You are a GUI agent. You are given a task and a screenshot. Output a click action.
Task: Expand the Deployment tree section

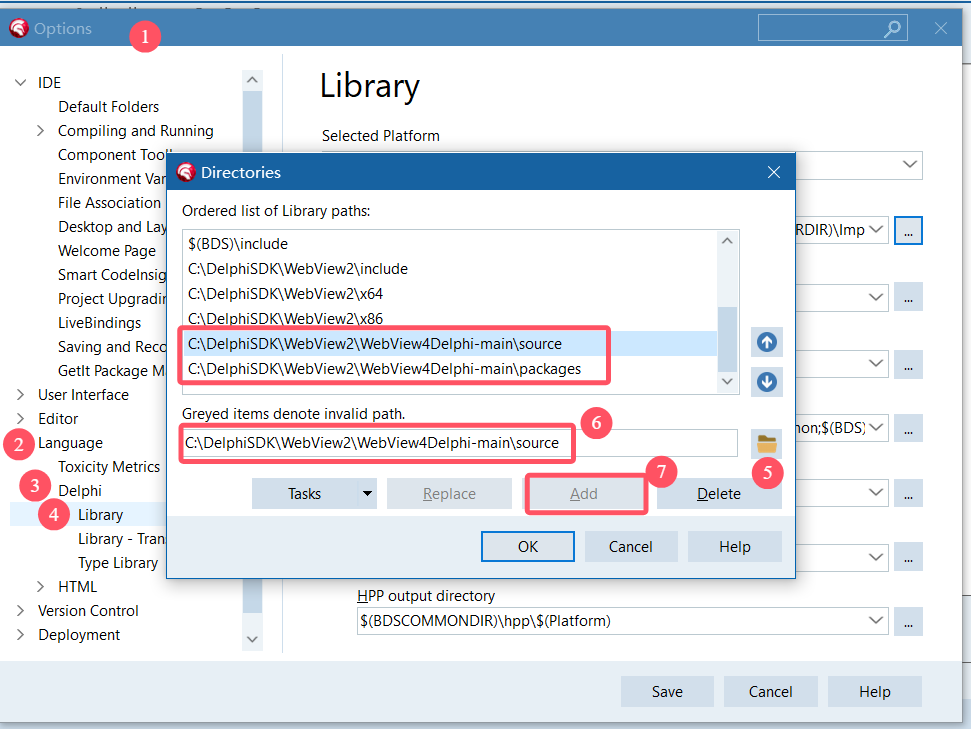click(x=19, y=634)
